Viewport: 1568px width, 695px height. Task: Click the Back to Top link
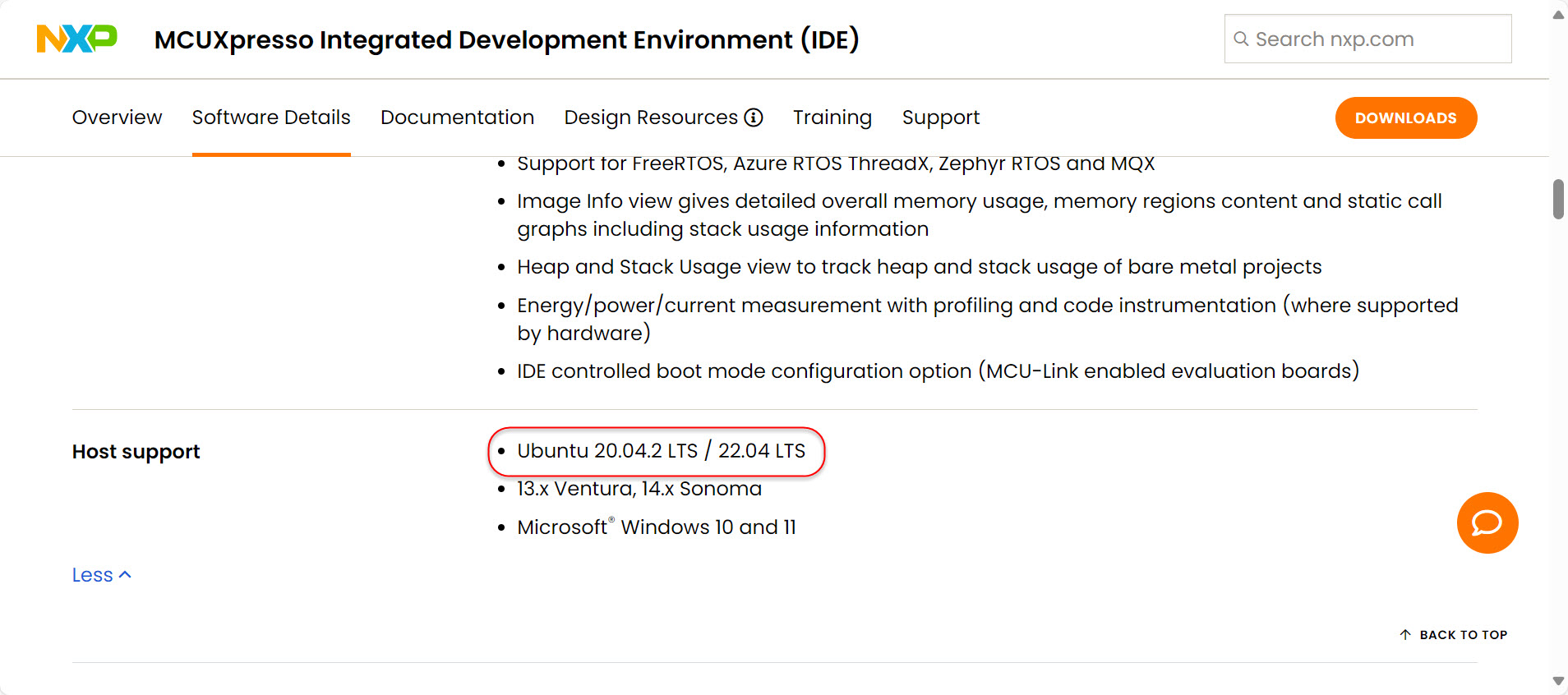tap(1463, 634)
